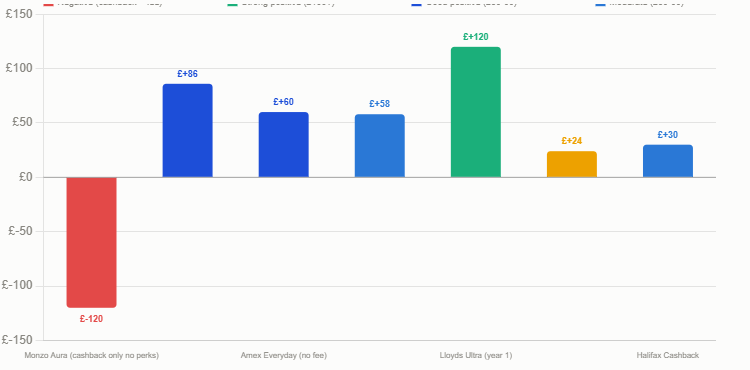The height and width of the screenshot is (370, 750).
Task: Click the '£150' y-axis tick label
Action: pyautogui.click(x=19, y=14)
